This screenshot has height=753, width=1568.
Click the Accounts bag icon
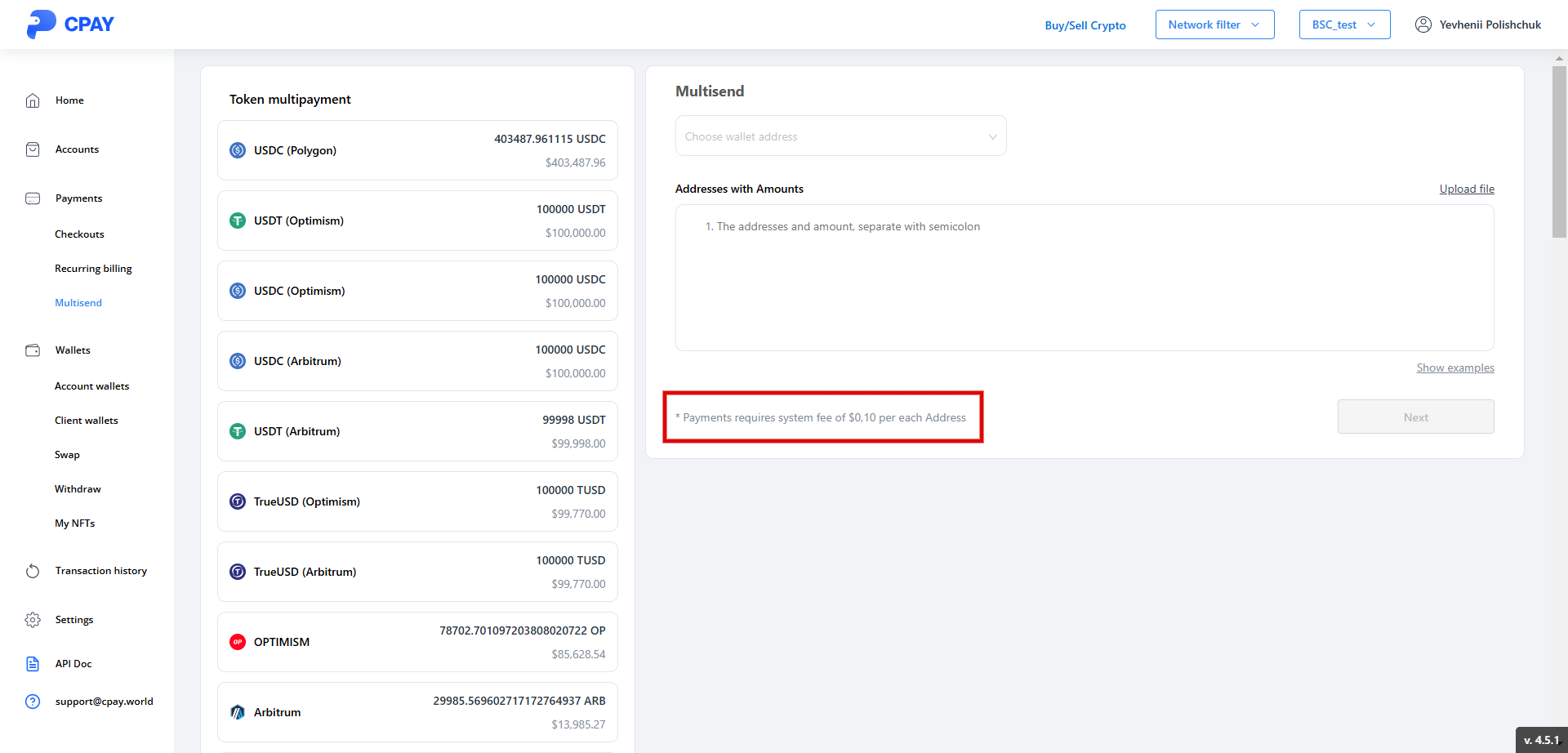tap(33, 149)
